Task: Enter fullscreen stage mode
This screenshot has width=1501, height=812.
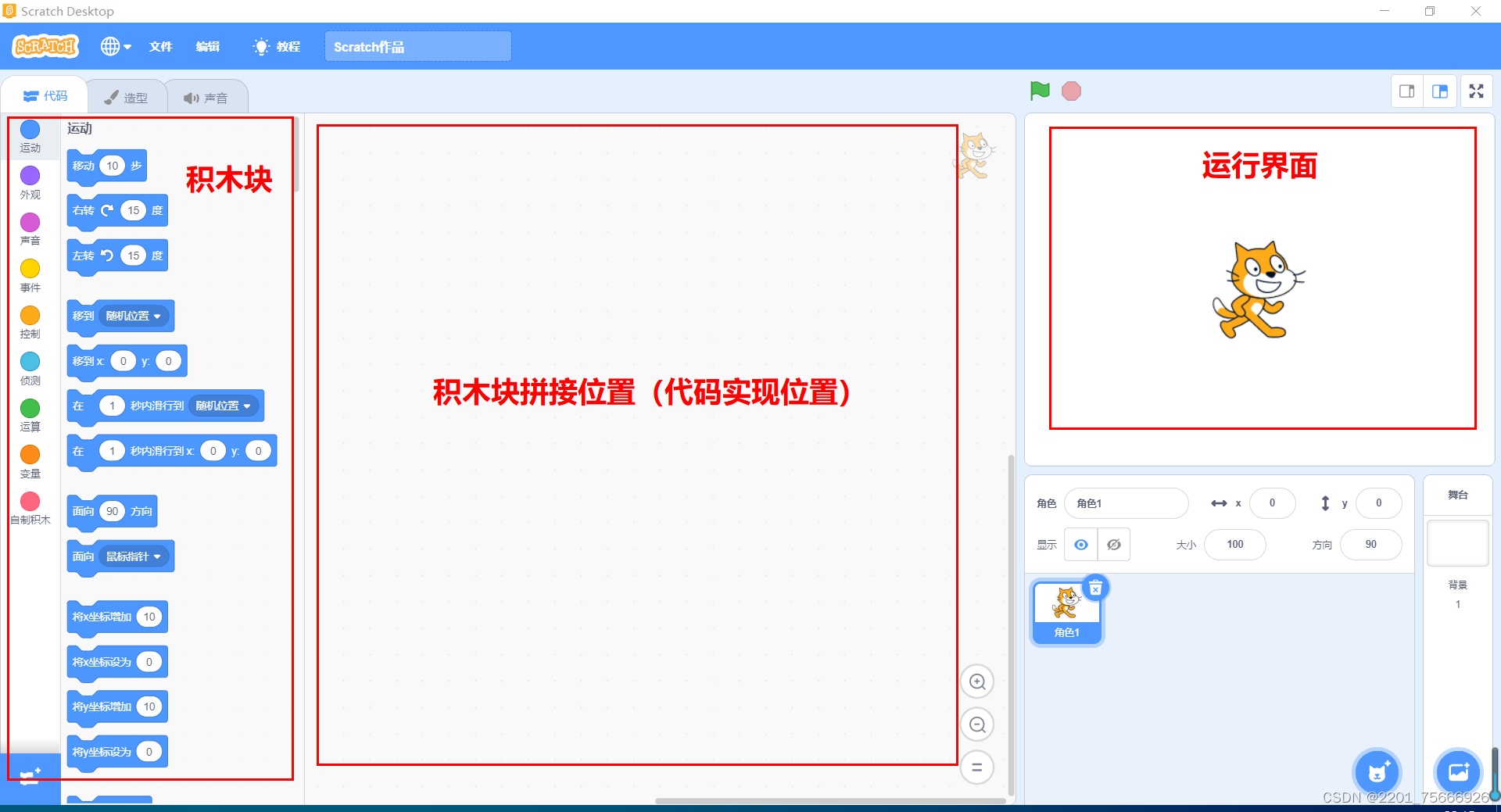Action: (x=1476, y=91)
